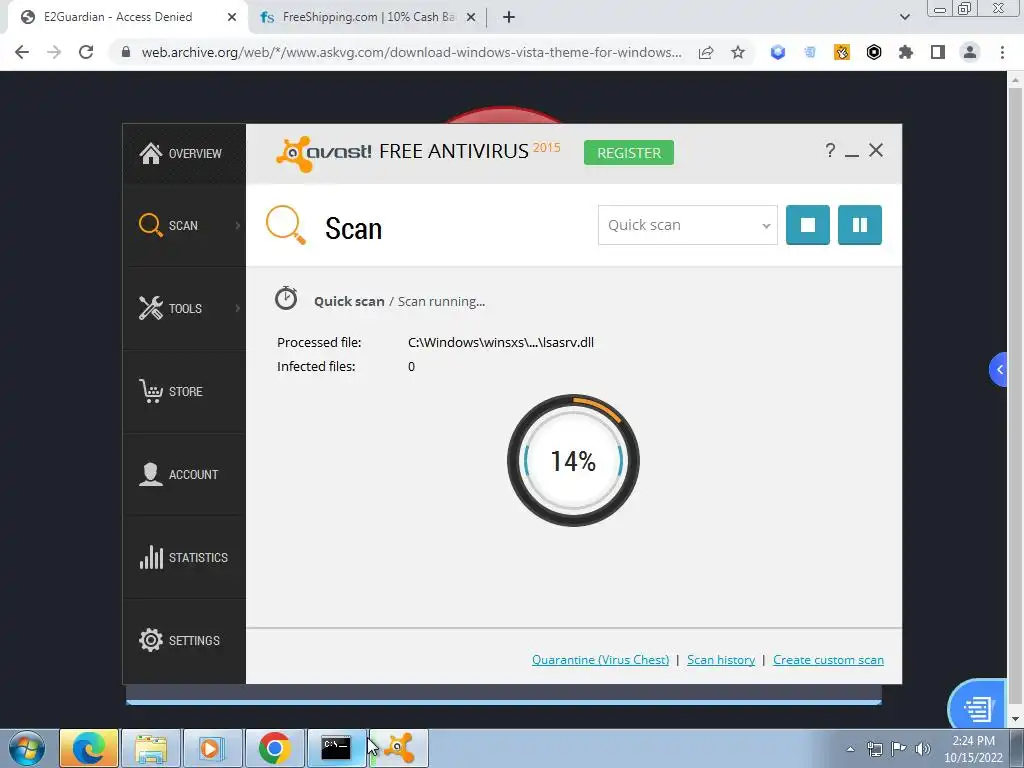
Task: Open File Explorer from taskbar
Action: (x=151, y=748)
